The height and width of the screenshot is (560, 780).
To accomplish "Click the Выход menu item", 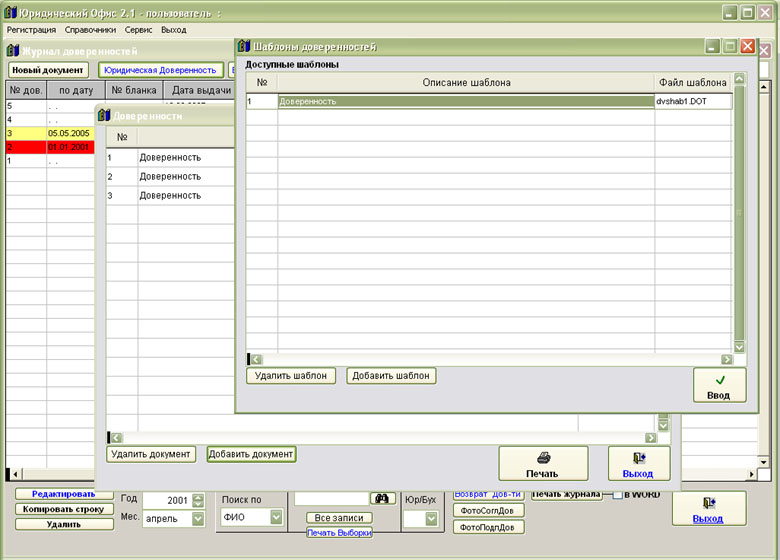I will [174, 30].
